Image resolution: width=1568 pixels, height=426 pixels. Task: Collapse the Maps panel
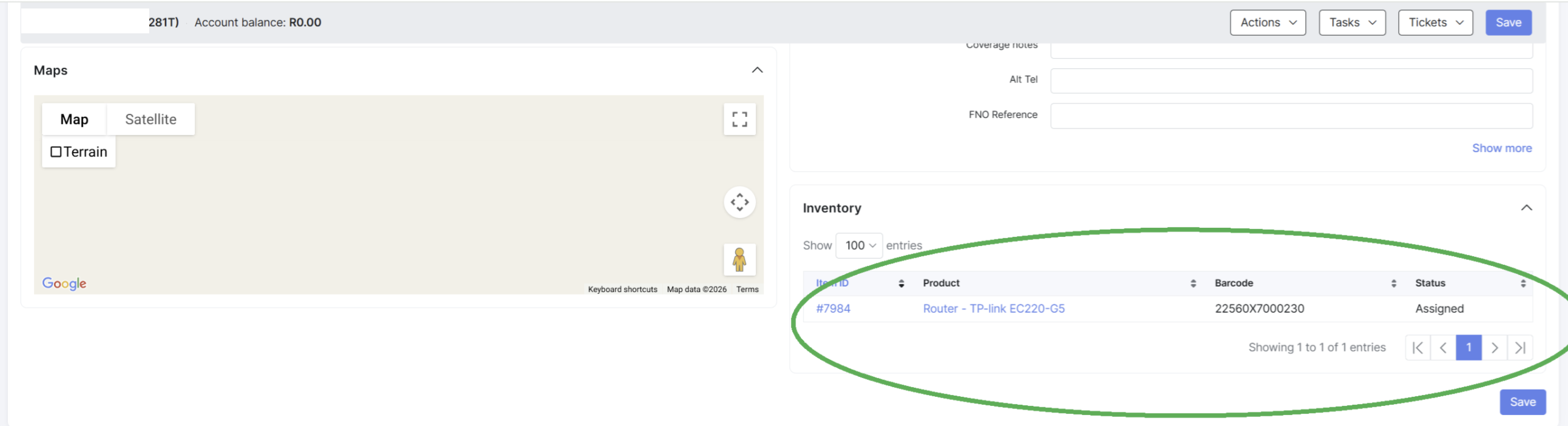point(756,70)
